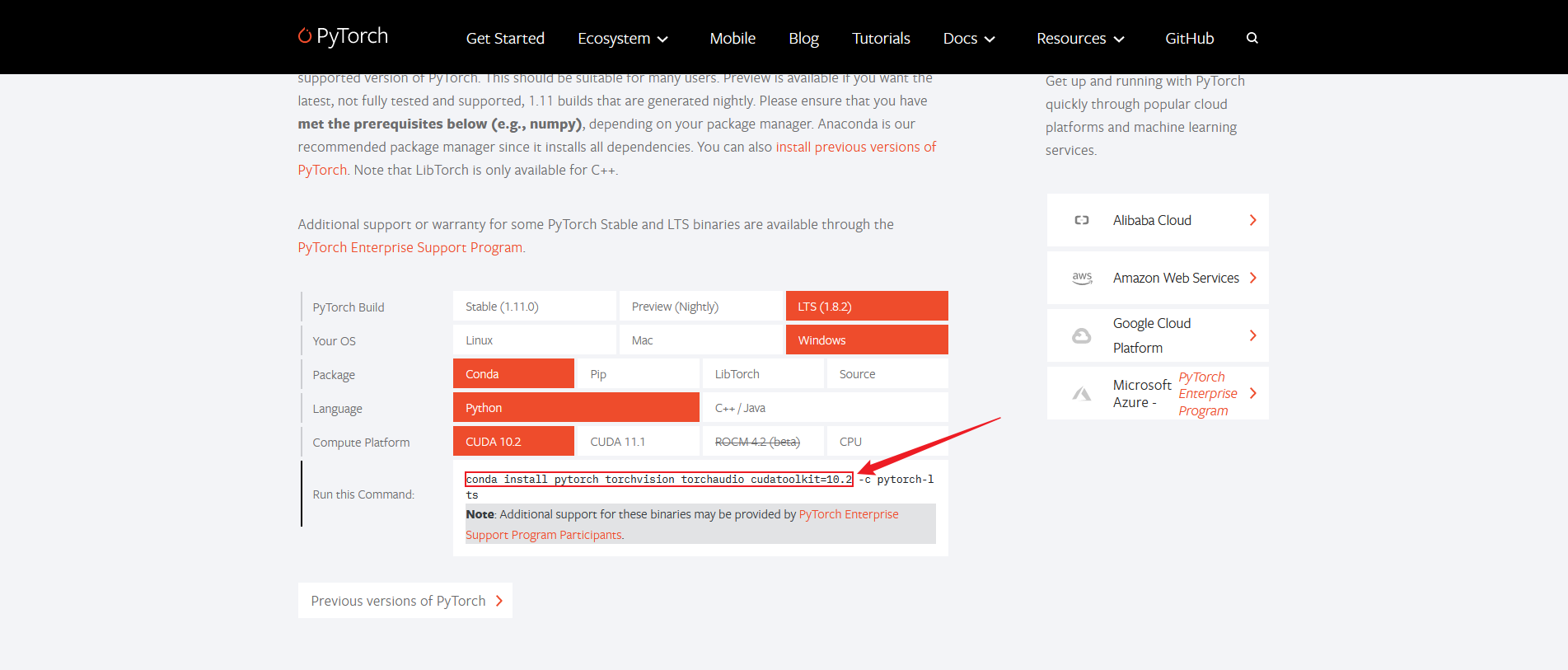Image resolution: width=1568 pixels, height=670 pixels.
Task: Select the CPU compute platform
Action: (x=887, y=441)
